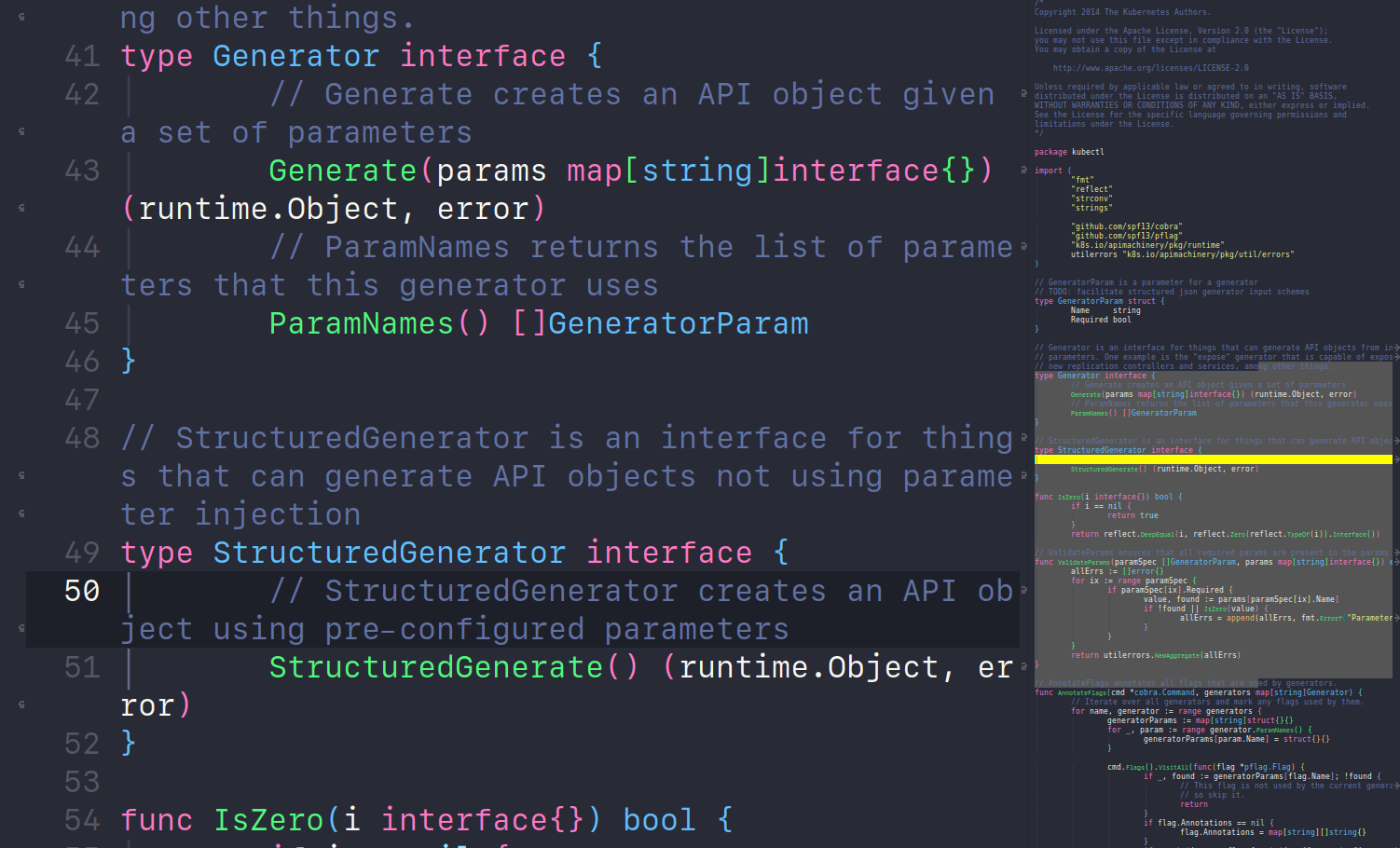The width and height of the screenshot is (1400, 848).
Task: Click the wrap indicator below line number 51
Action: 21,705
